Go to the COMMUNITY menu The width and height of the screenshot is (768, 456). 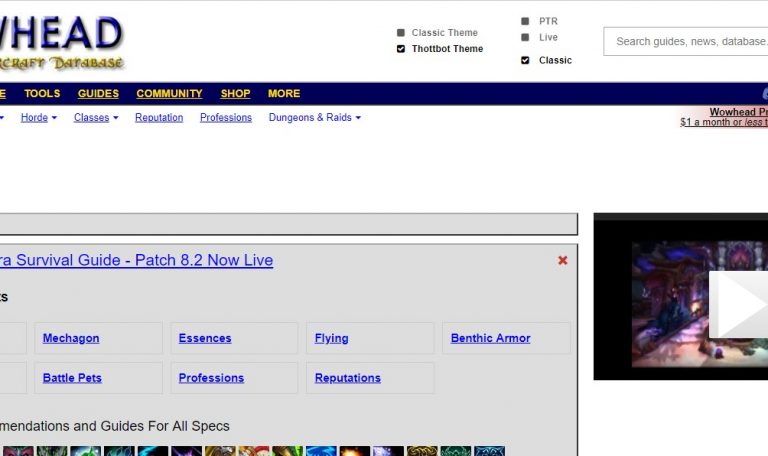pyautogui.click(x=169, y=94)
